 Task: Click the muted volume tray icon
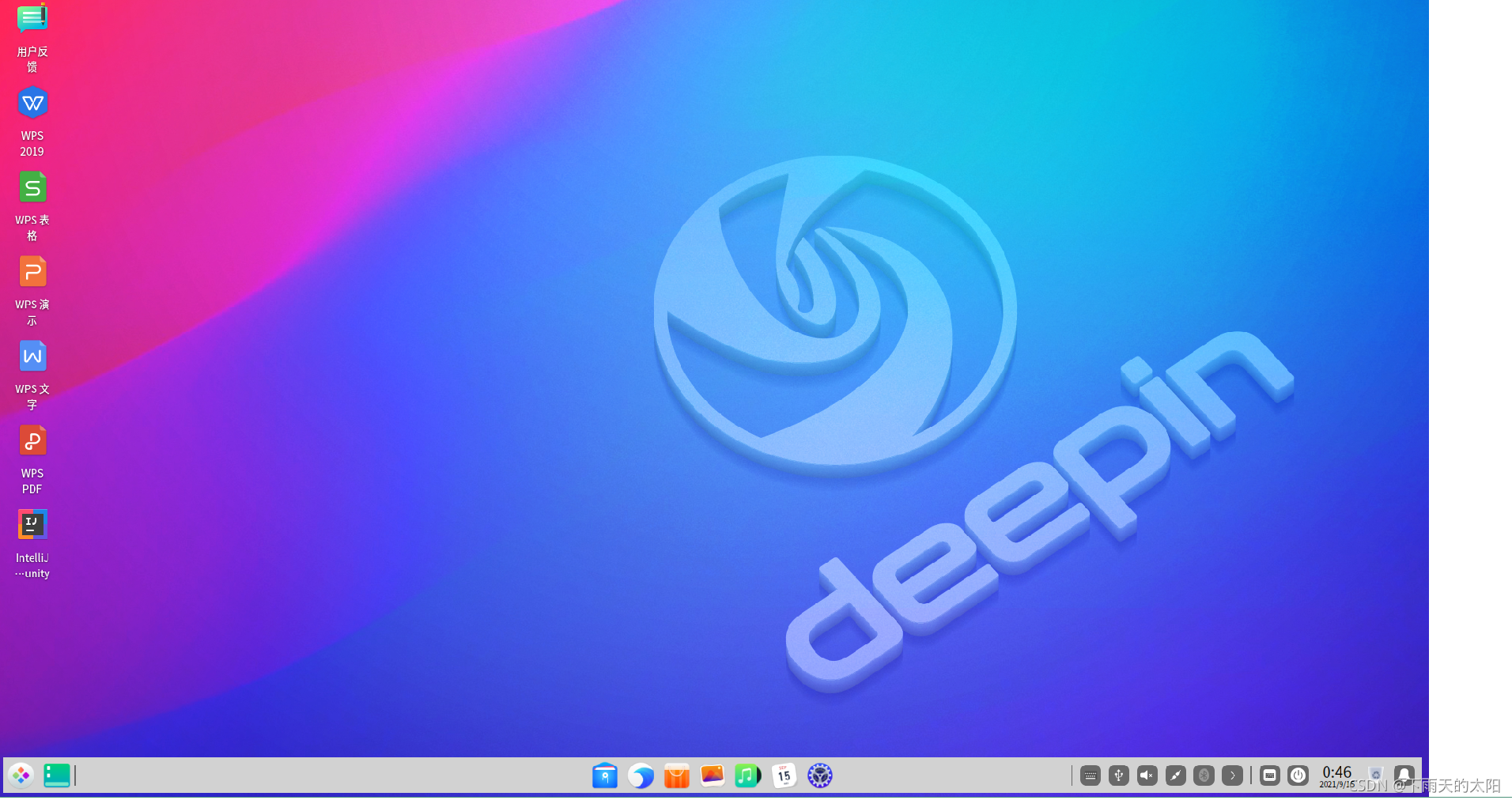1147,775
